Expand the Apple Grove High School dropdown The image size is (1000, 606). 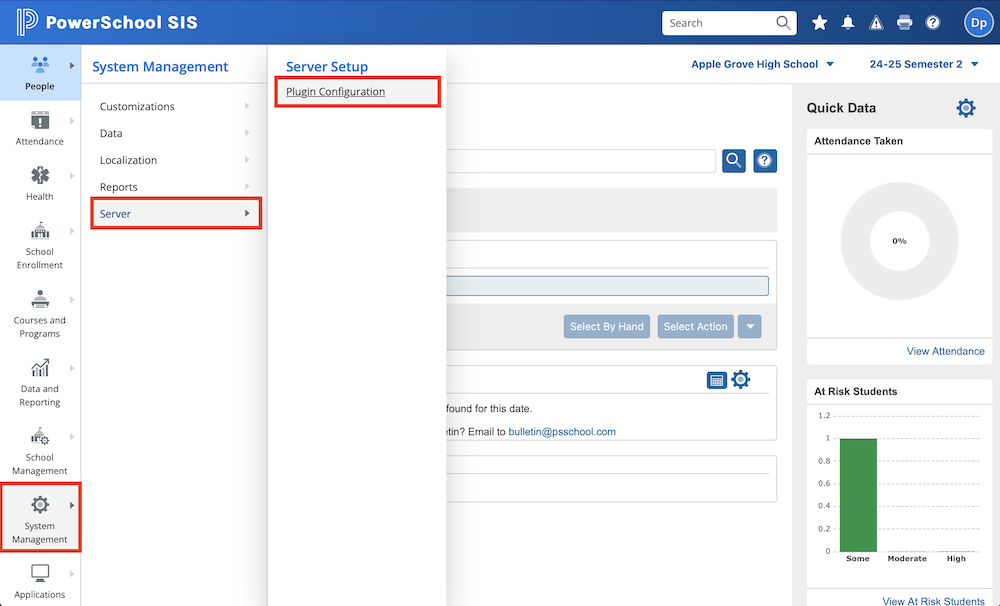pyautogui.click(x=762, y=65)
